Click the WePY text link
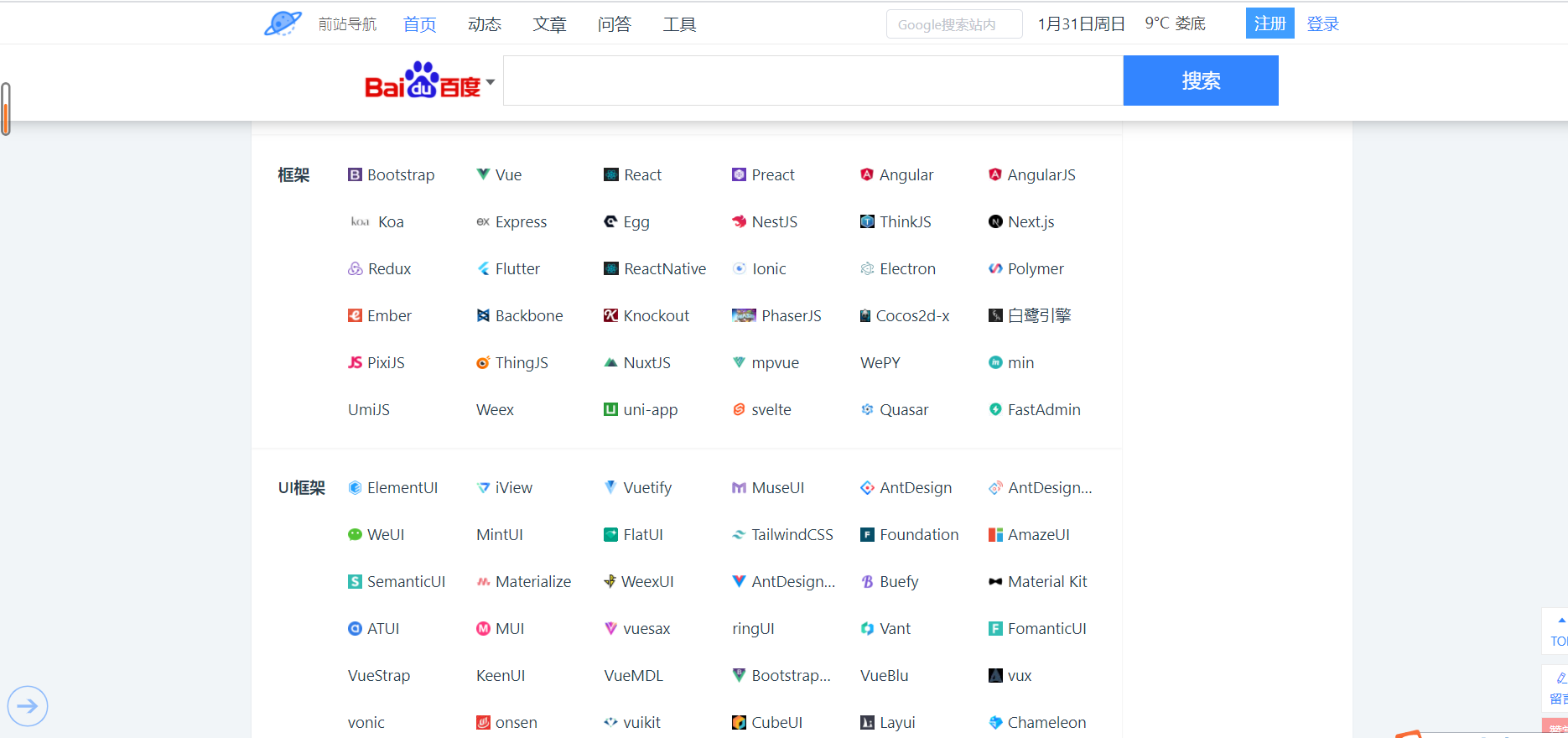 pyautogui.click(x=880, y=362)
